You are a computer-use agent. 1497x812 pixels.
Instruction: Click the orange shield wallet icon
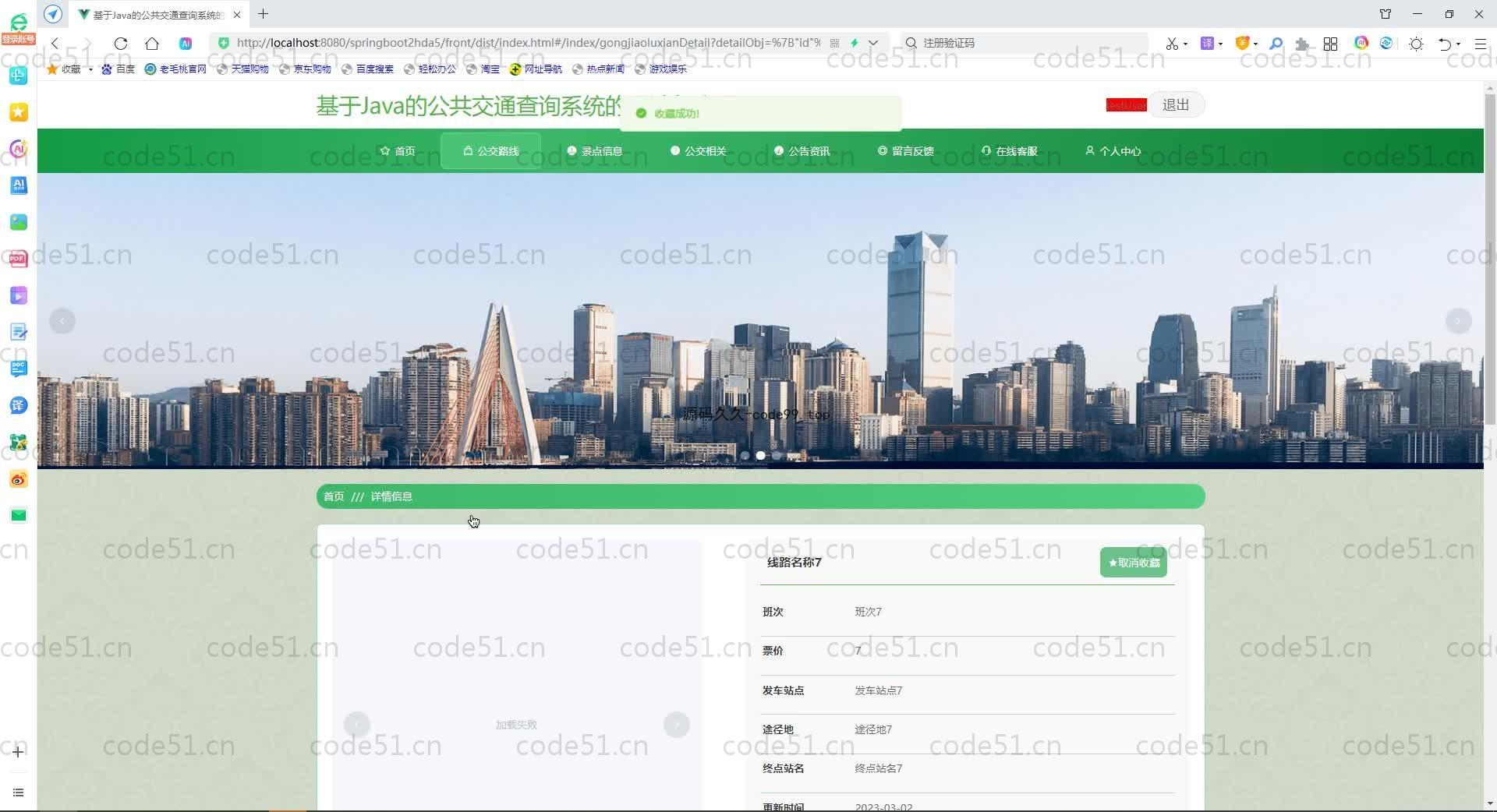pyautogui.click(x=1242, y=44)
